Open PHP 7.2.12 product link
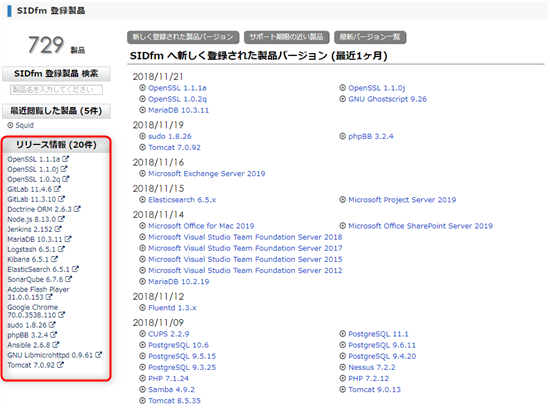 (x=369, y=379)
